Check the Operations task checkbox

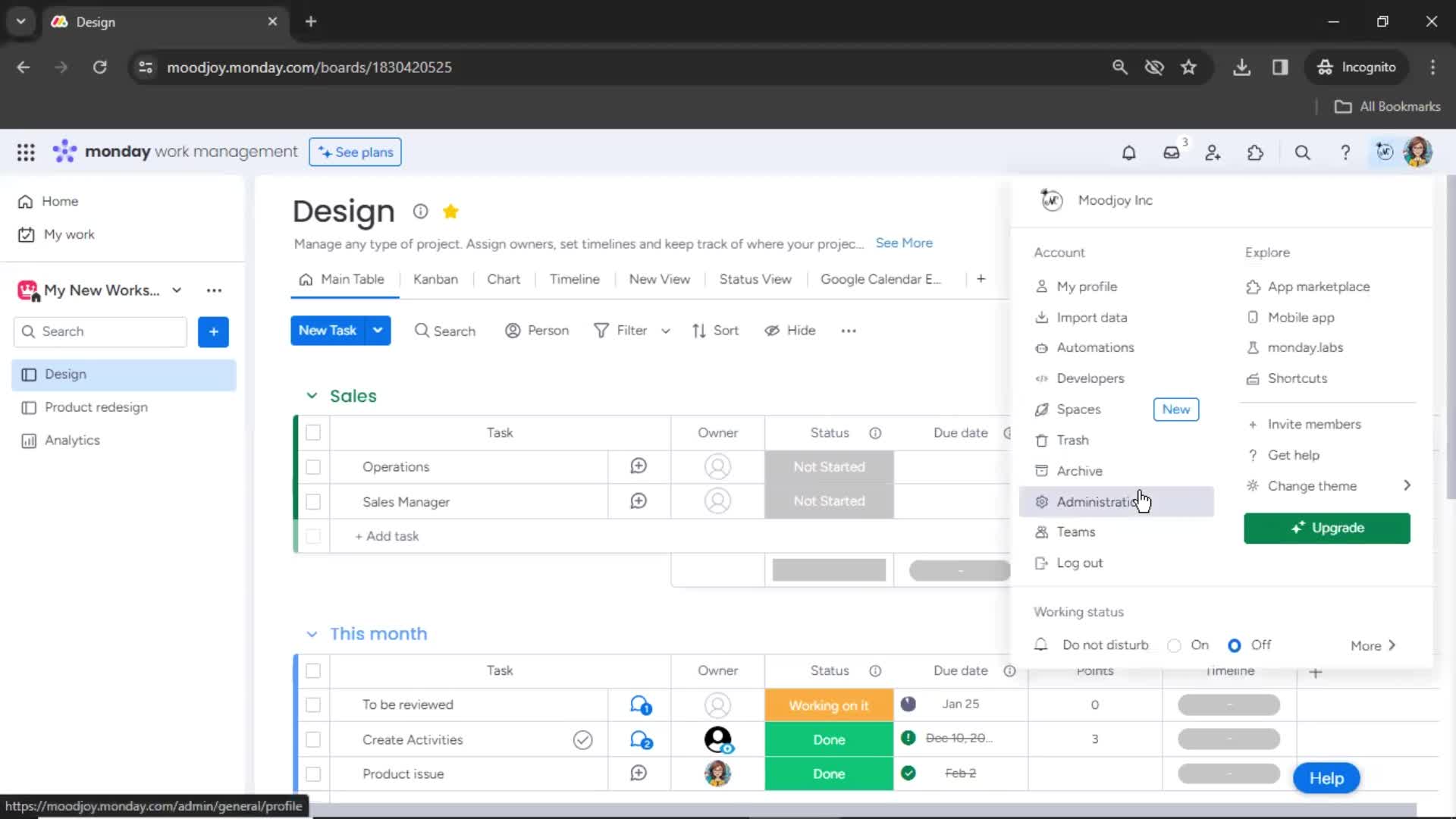point(313,467)
